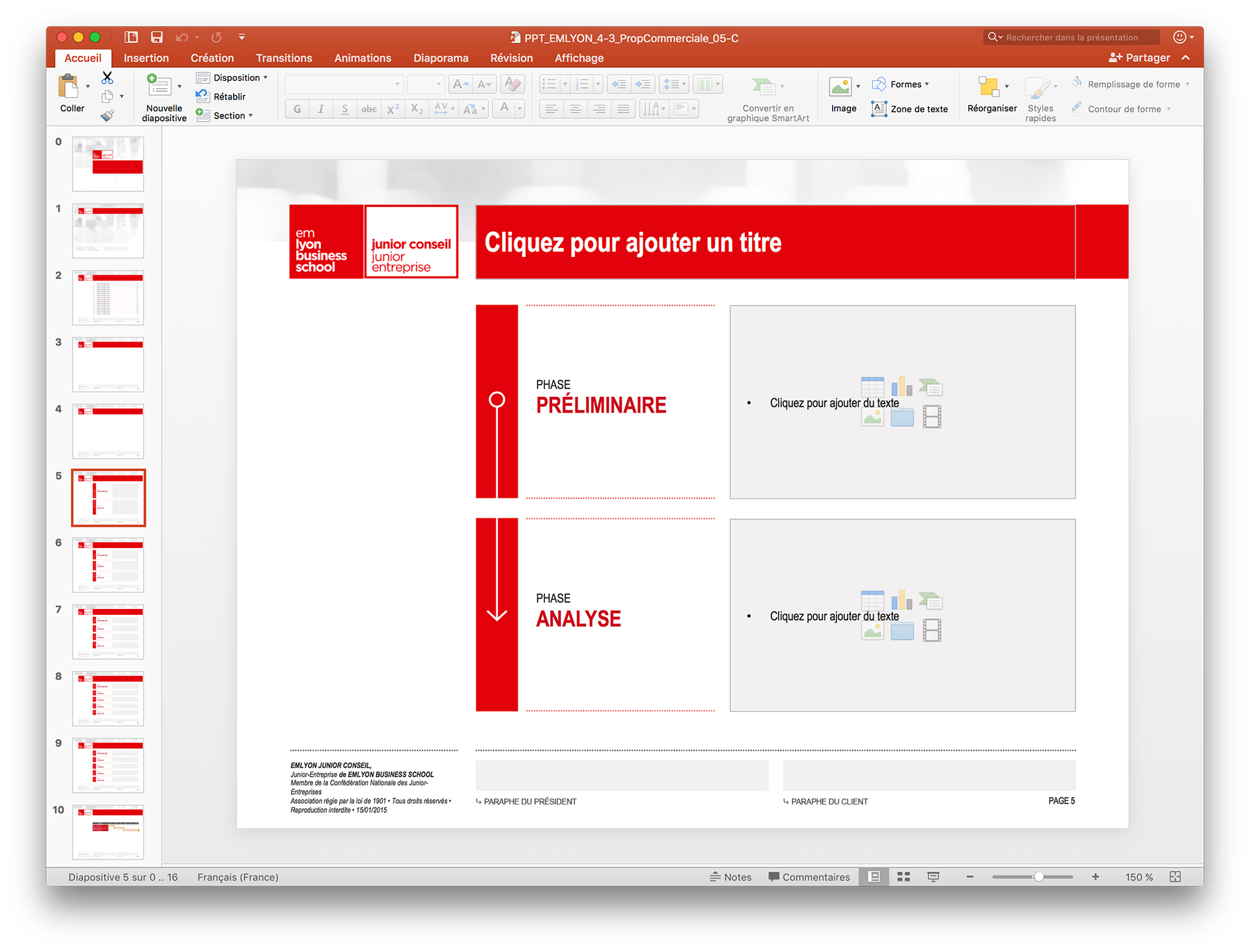Click the Nouvelle diapositive icon
This screenshot has height=952, width=1250.
point(160,85)
